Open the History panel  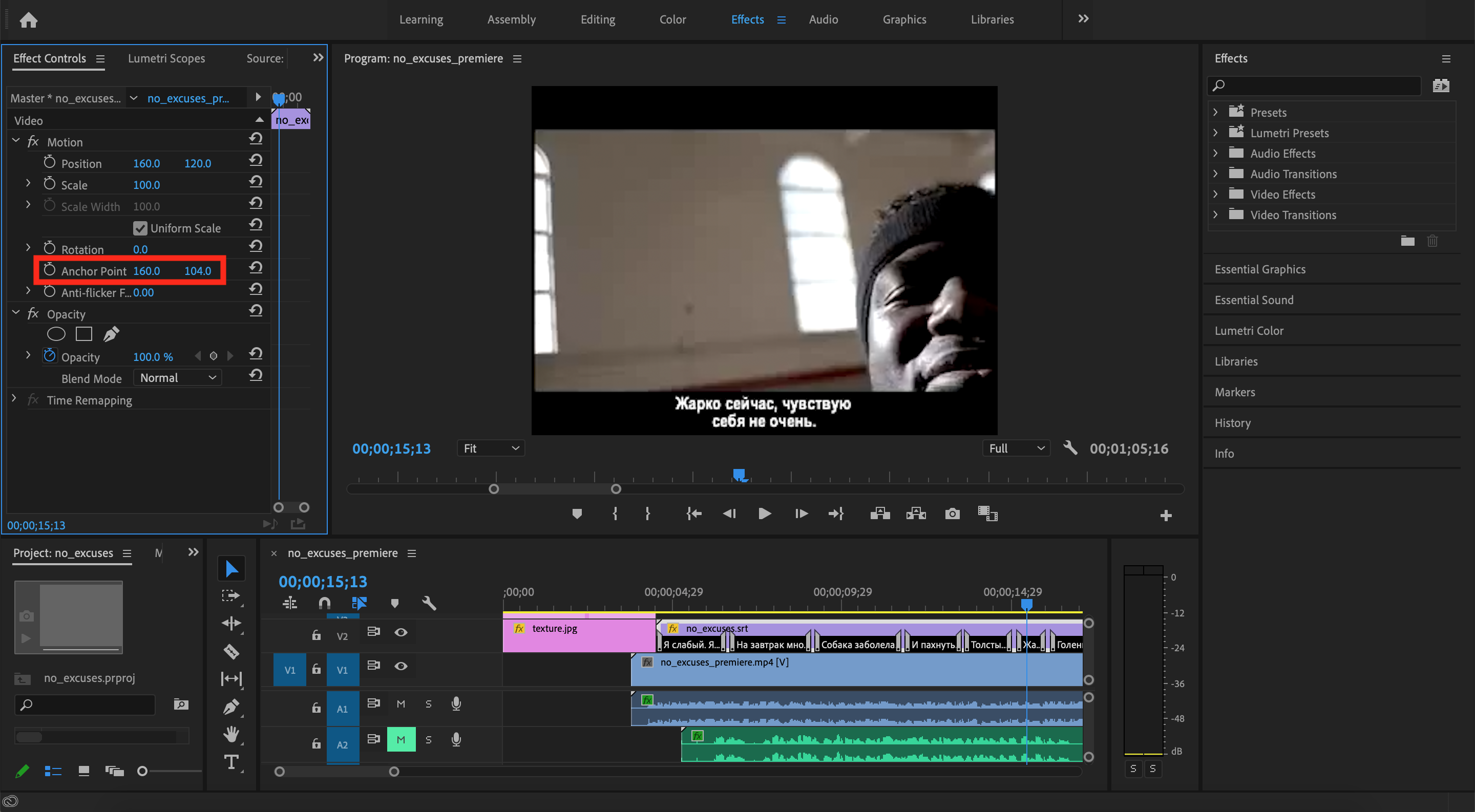click(x=1232, y=423)
